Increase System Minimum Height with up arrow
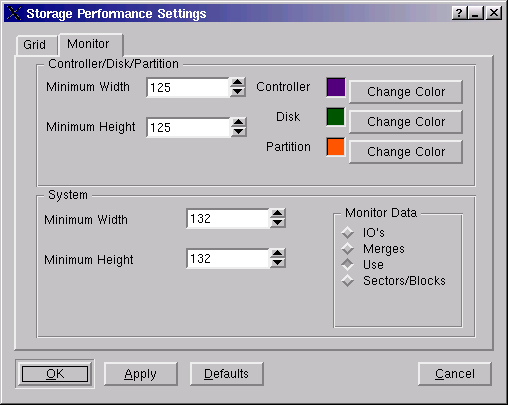Image resolution: width=508 pixels, height=405 pixels. pyautogui.click(x=277, y=253)
